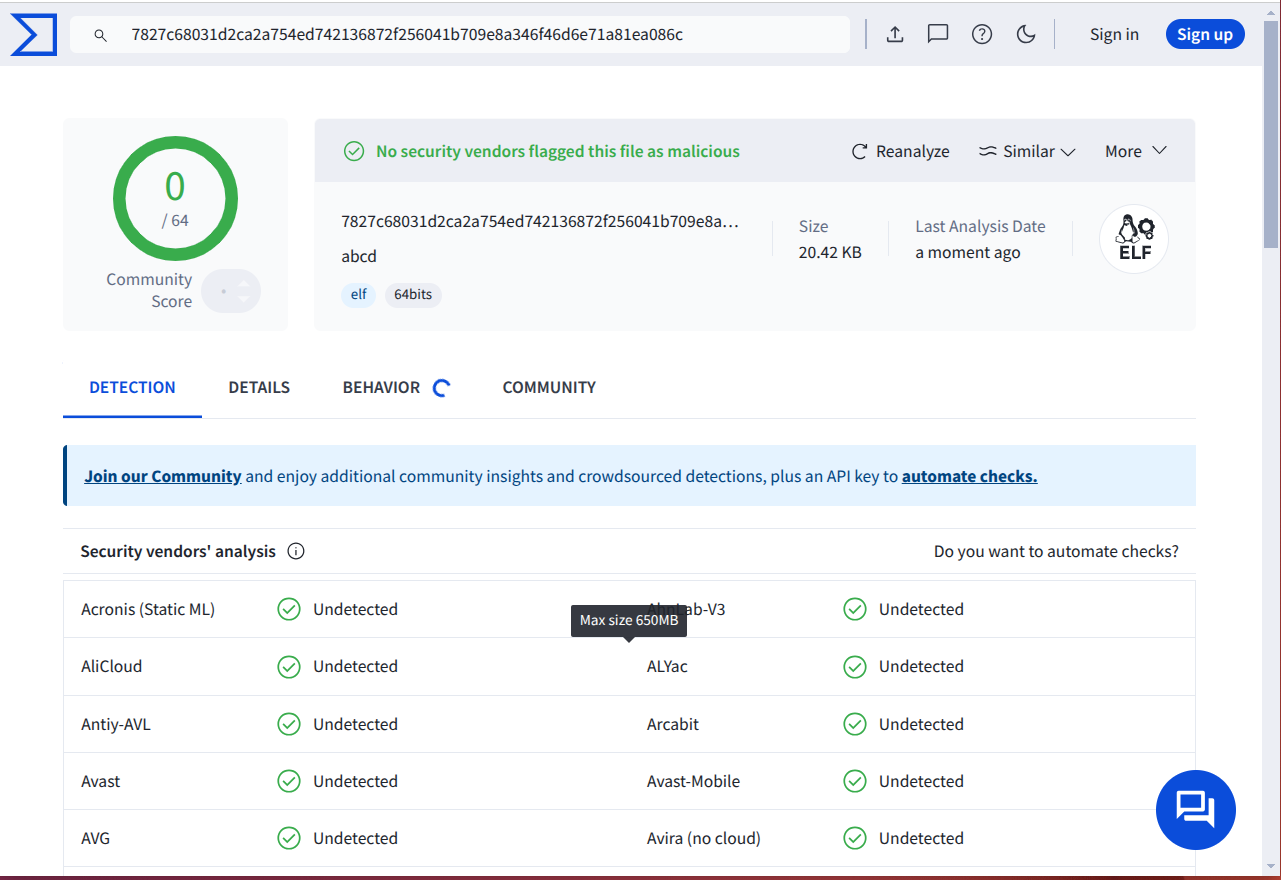Select the DETECTION tab
The image size is (1281, 880).
[x=132, y=388]
